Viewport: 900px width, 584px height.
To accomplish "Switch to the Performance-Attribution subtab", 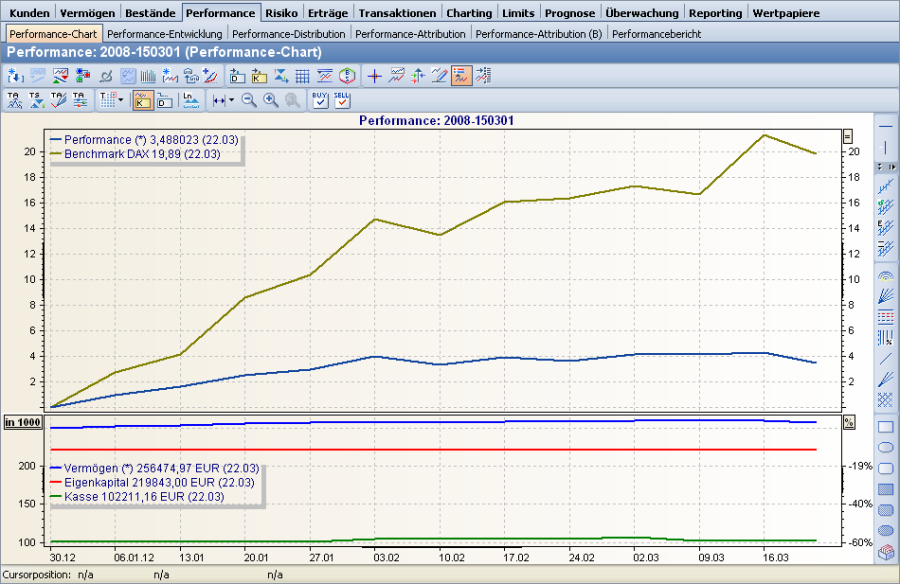I will (410, 34).
